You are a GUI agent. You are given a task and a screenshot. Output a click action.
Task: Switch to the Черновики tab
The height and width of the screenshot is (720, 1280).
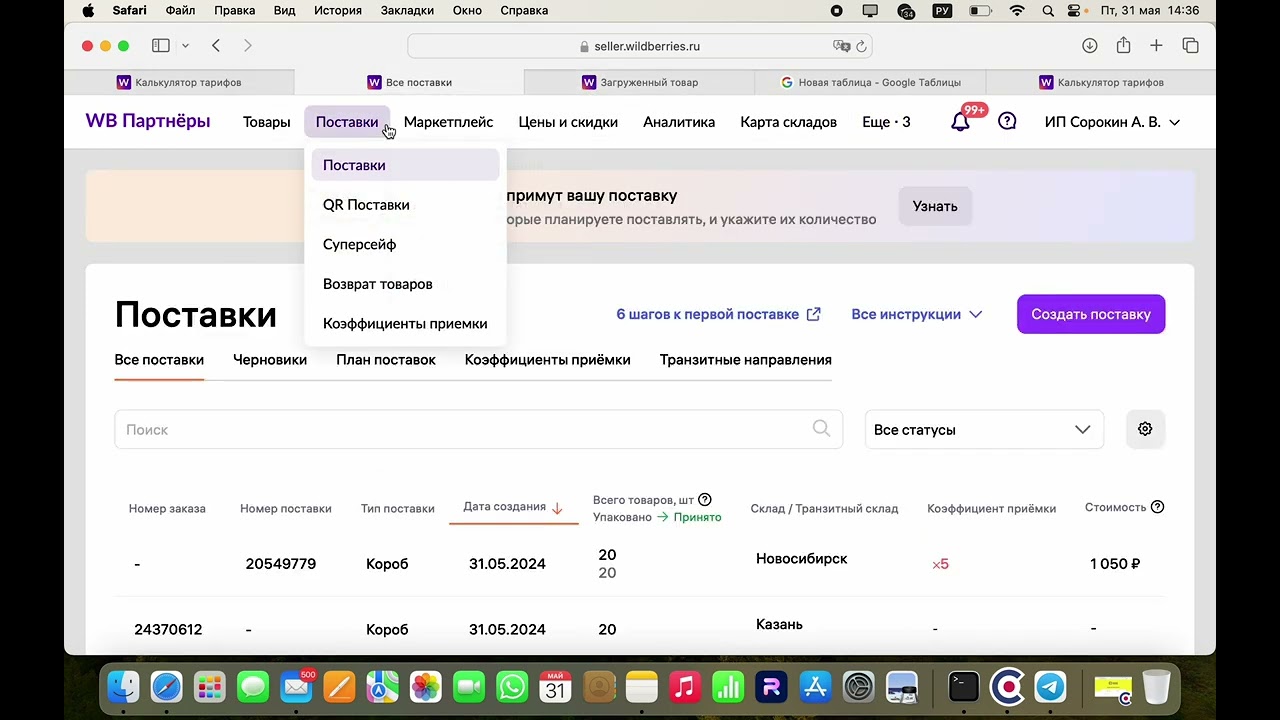coord(270,360)
